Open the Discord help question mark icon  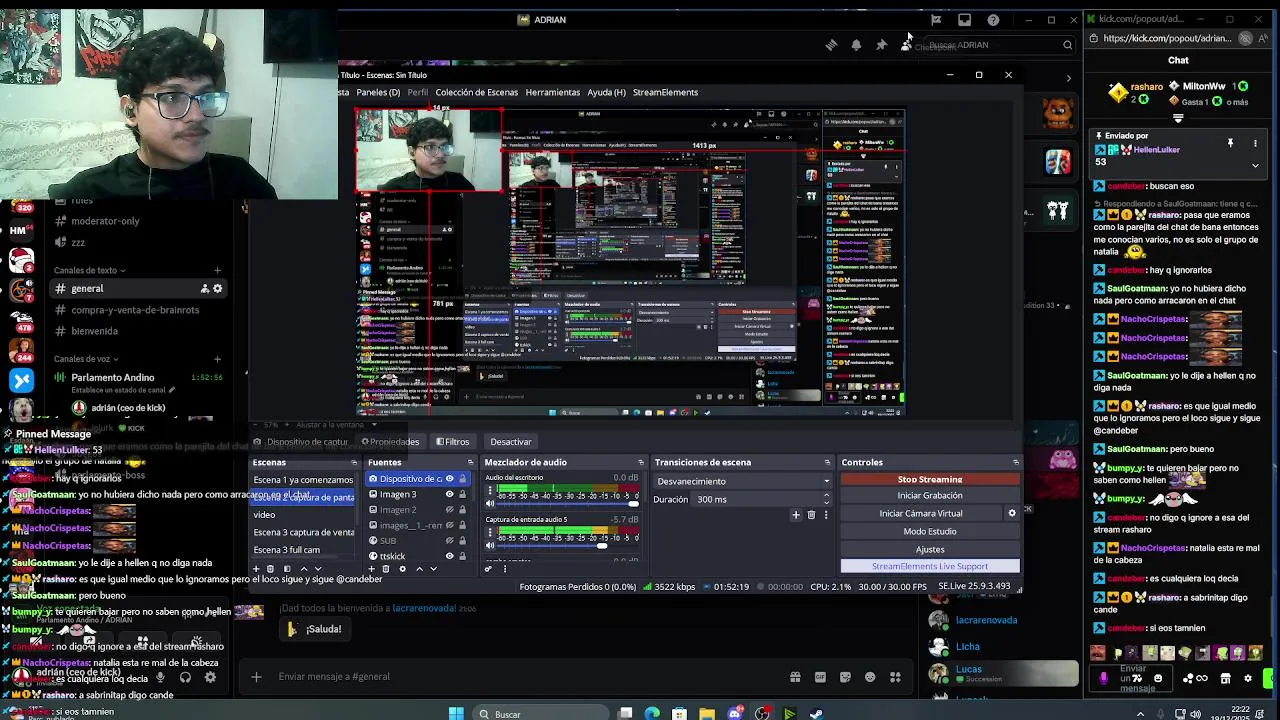click(993, 20)
